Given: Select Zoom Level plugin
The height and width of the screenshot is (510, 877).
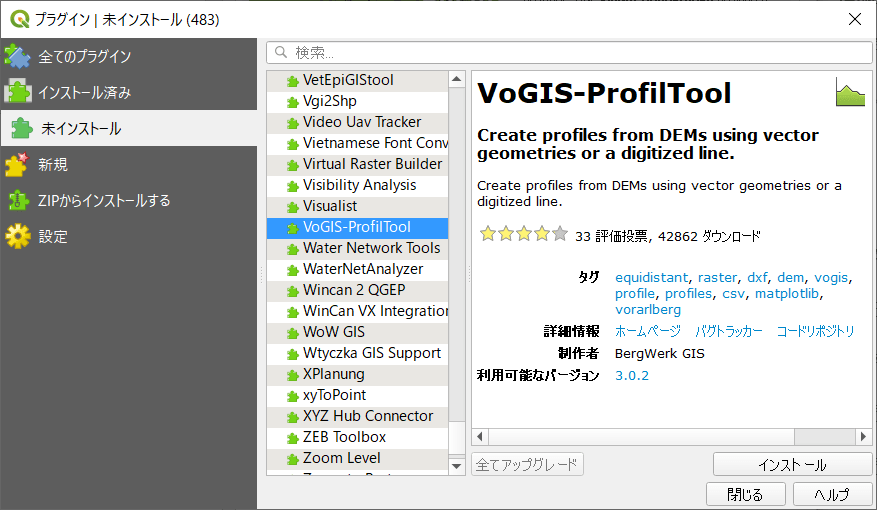Looking at the screenshot, I should [357, 458].
